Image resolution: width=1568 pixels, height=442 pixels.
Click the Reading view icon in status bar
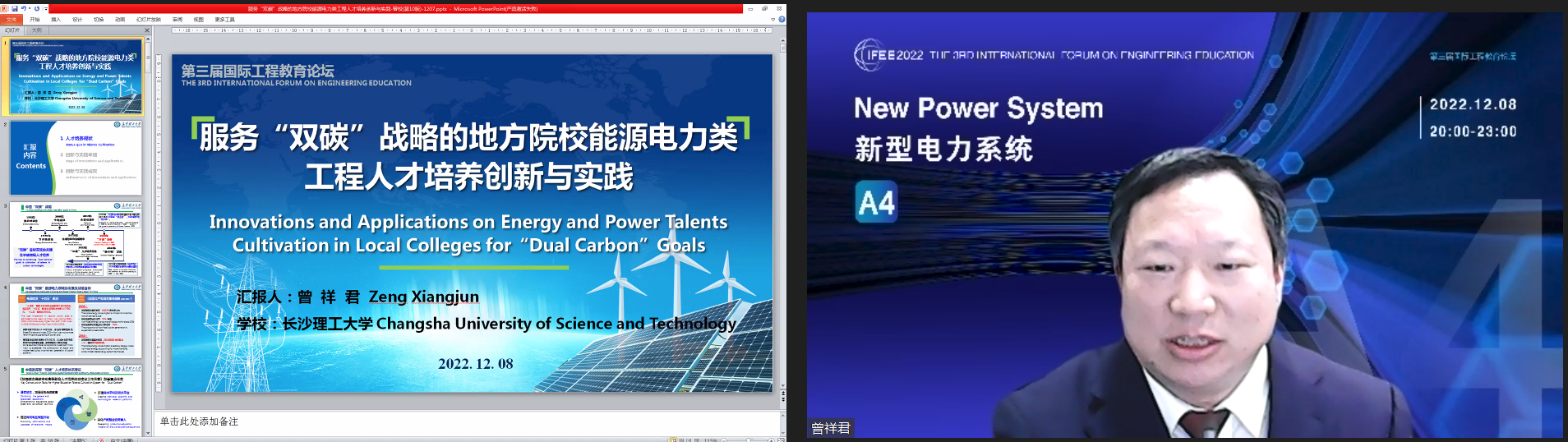689,440
